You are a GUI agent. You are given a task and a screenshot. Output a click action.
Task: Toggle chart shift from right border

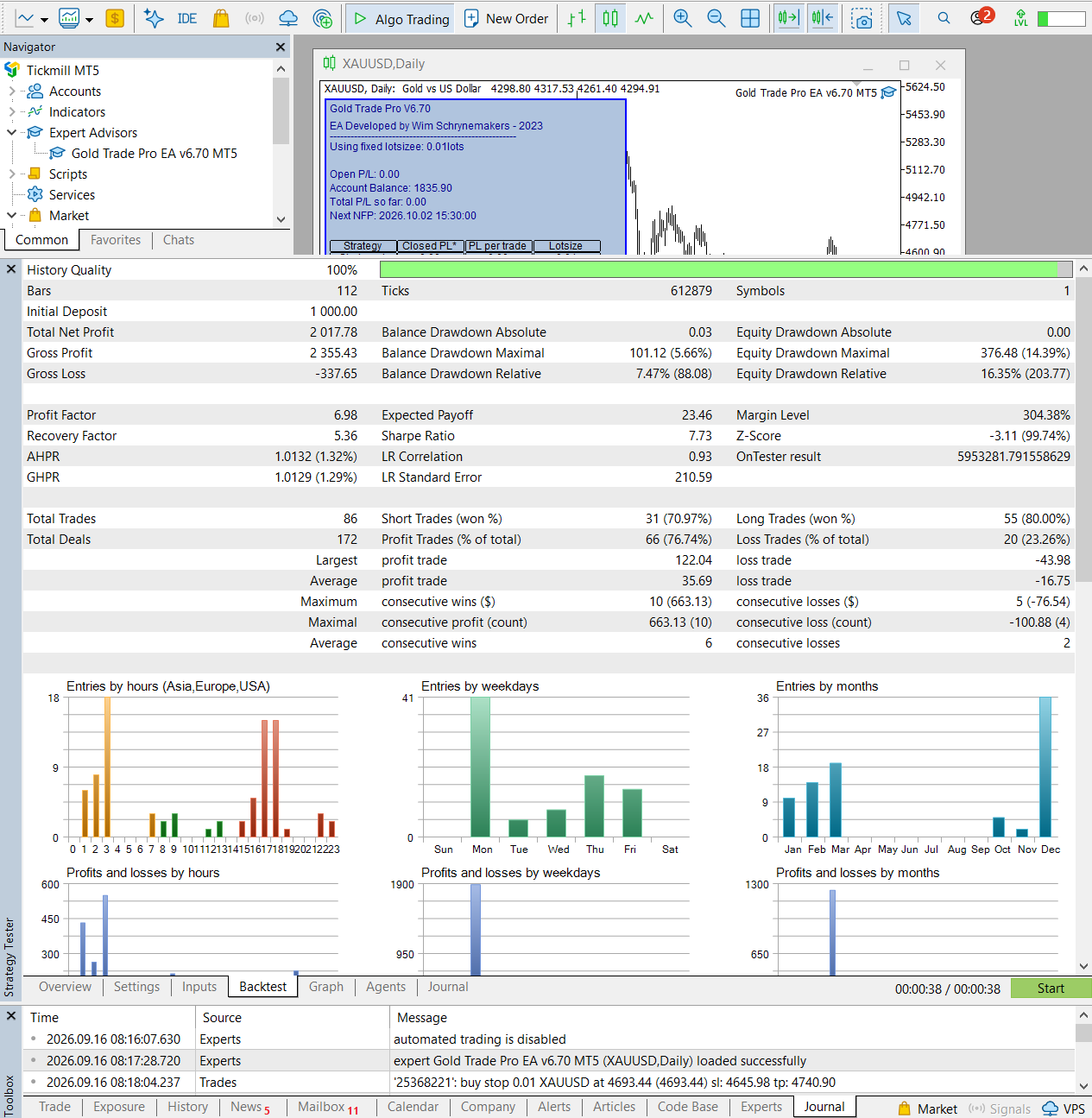823,18
